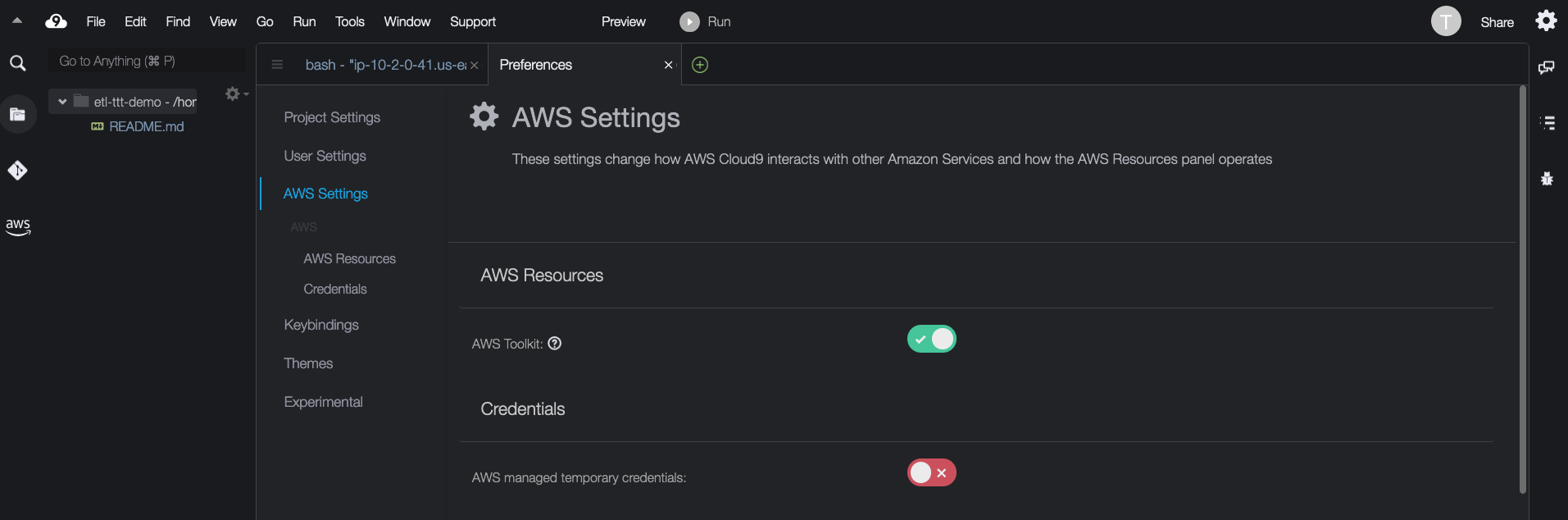The width and height of the screenshot is (1568, 520).
Task: Click the AWS Toolkit label text
Action: pos(507,344)
